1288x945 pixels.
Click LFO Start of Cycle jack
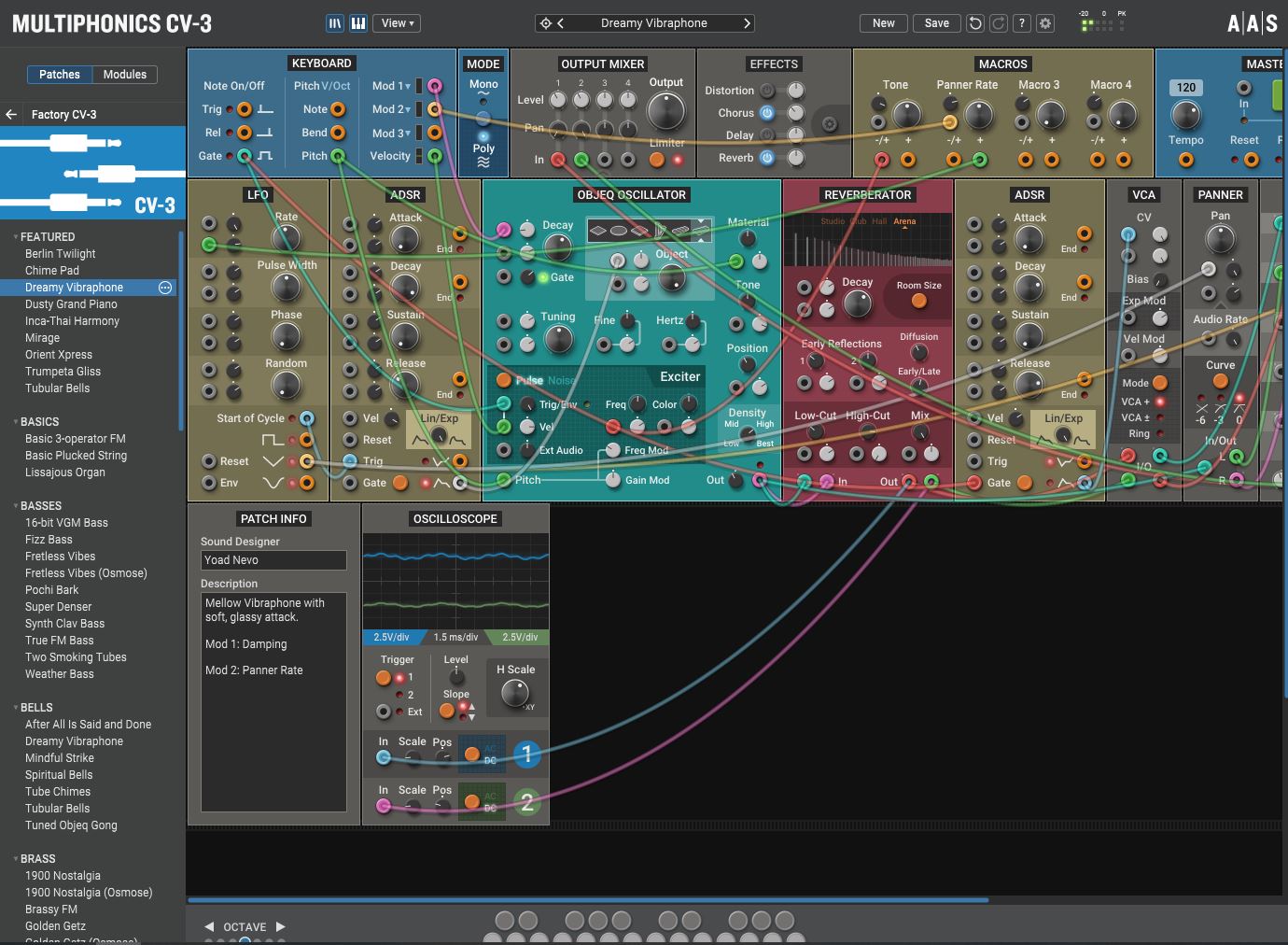[307, 418]
